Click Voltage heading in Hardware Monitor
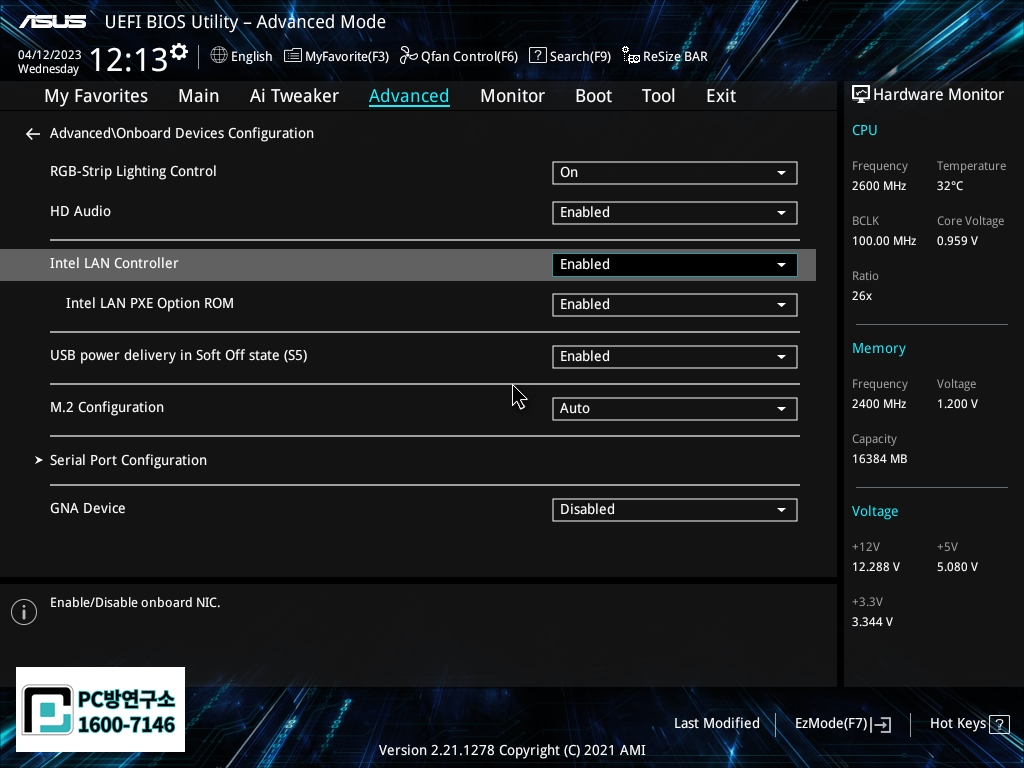This screenshot has height=768, width=1024. click(x=874, y=511)
